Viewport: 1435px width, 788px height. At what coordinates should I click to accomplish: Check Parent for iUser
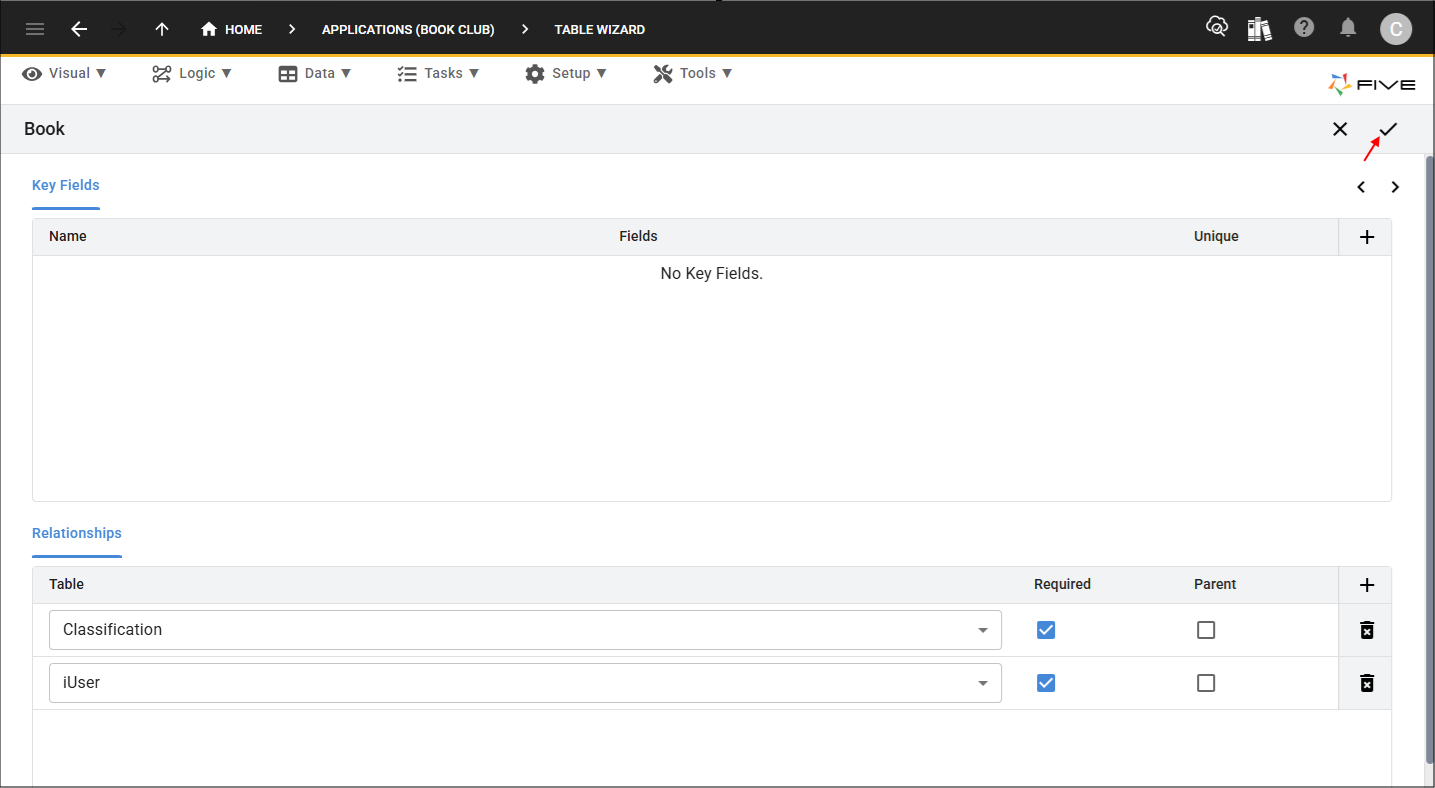click(x=1206, y=683)
